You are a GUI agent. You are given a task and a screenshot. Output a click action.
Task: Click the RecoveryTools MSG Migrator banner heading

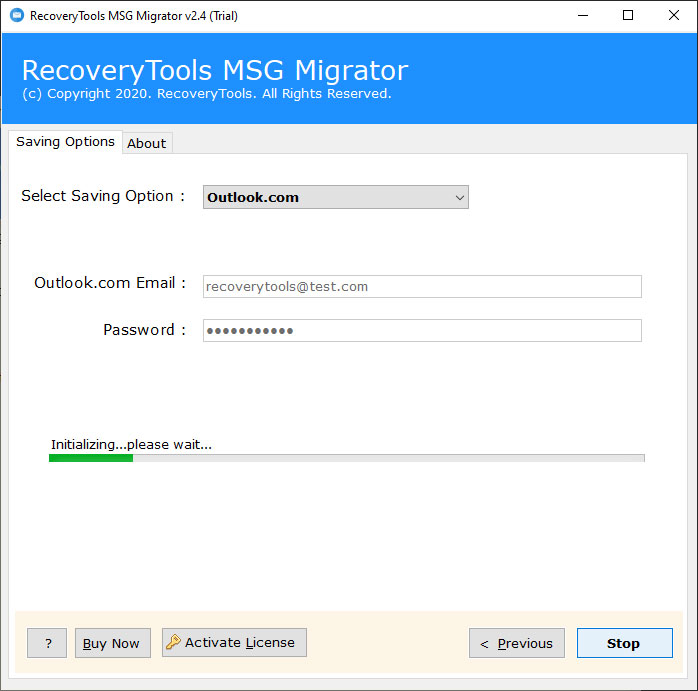tap(215, 70)
